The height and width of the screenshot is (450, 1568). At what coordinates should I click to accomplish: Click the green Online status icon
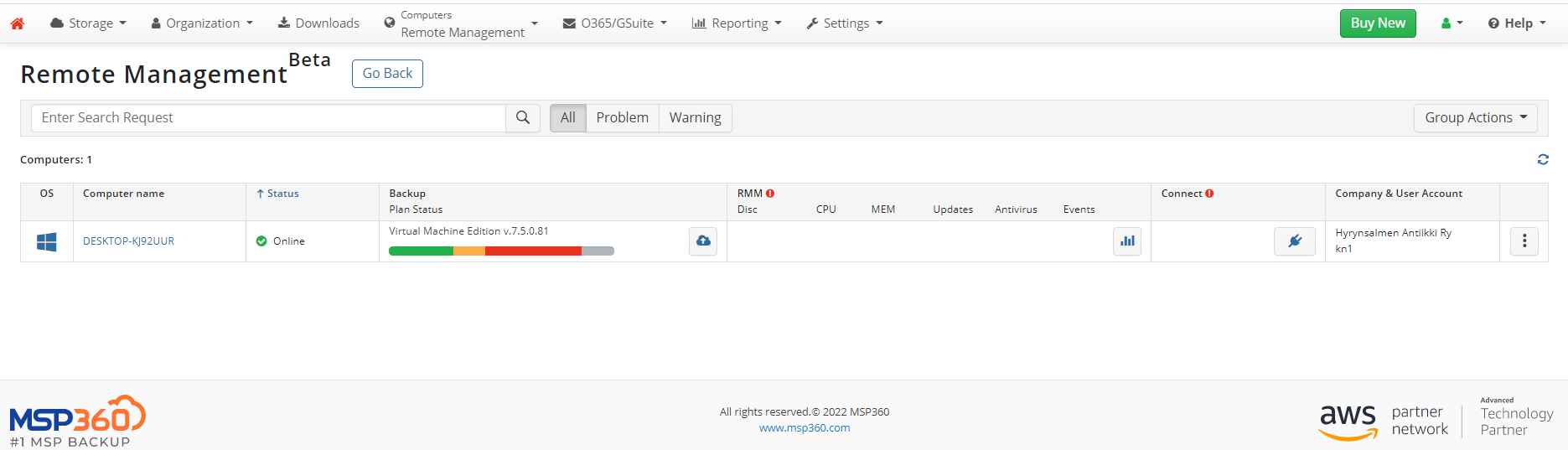(261, 241)
